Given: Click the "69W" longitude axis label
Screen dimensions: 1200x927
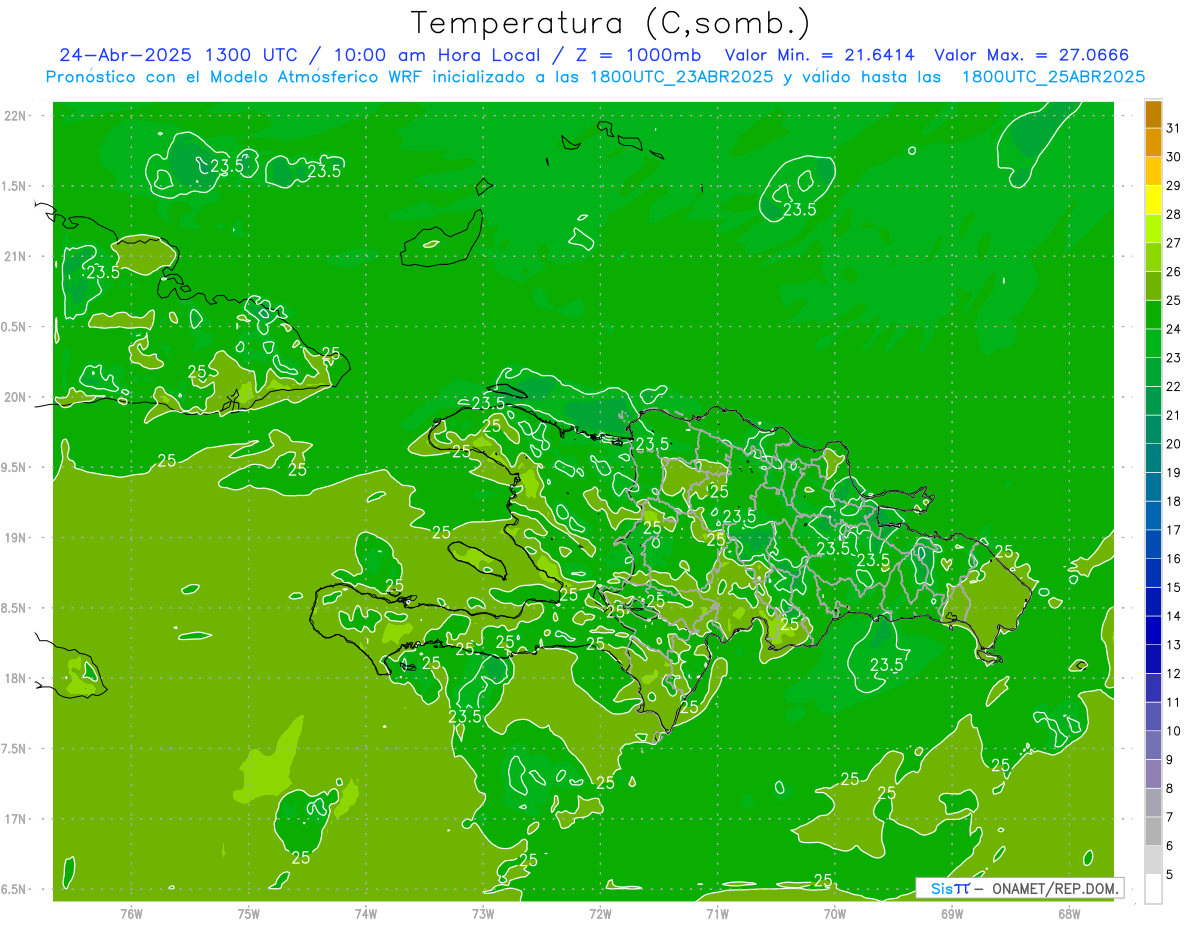Looking at the screenshot, I should (x=952, y=914).
